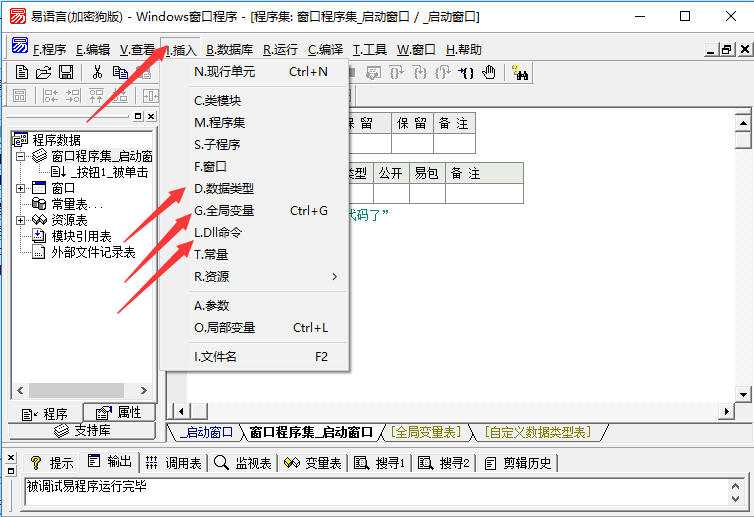Open the V.查看 menu
Viewport: 754px width, 517px height.
pyautogui.click(x=138, y=50)
